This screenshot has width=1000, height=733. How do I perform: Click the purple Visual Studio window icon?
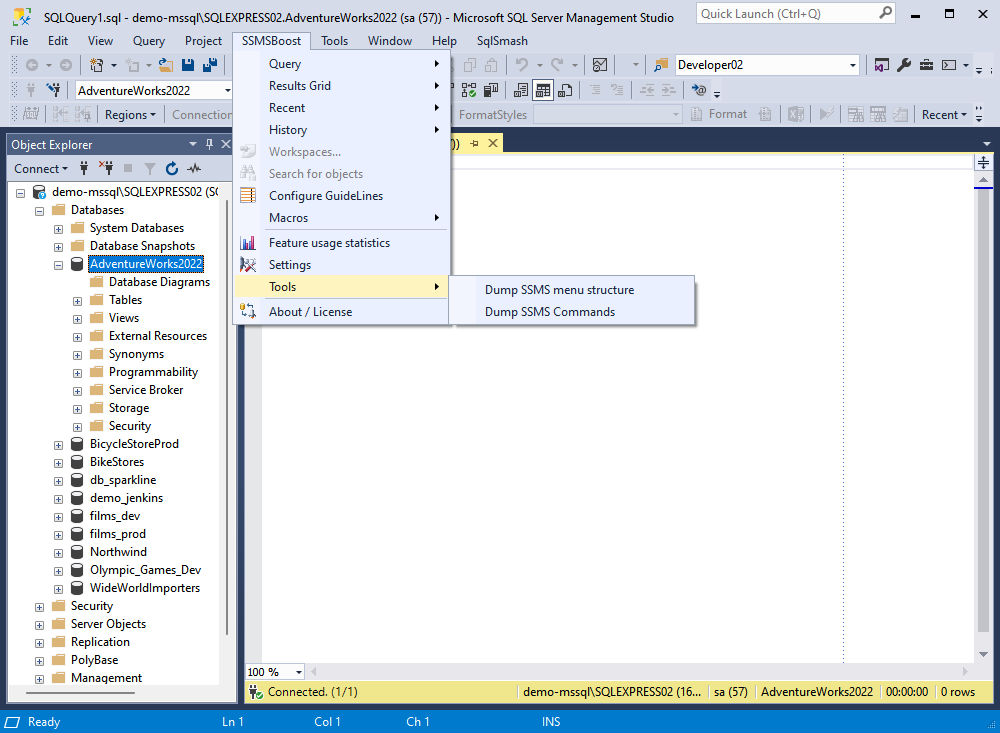881,65
